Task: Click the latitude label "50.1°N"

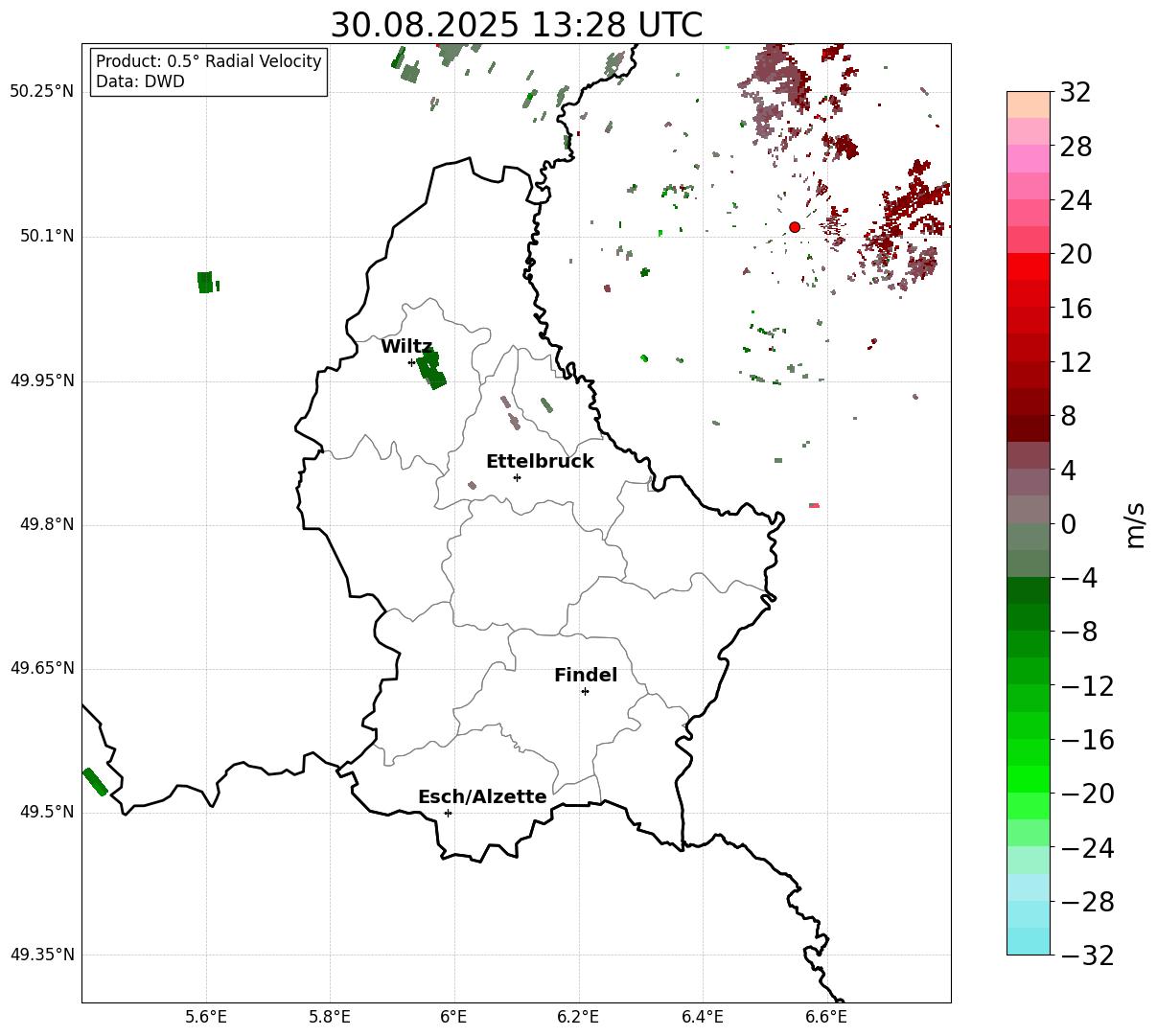Action: 47,236
